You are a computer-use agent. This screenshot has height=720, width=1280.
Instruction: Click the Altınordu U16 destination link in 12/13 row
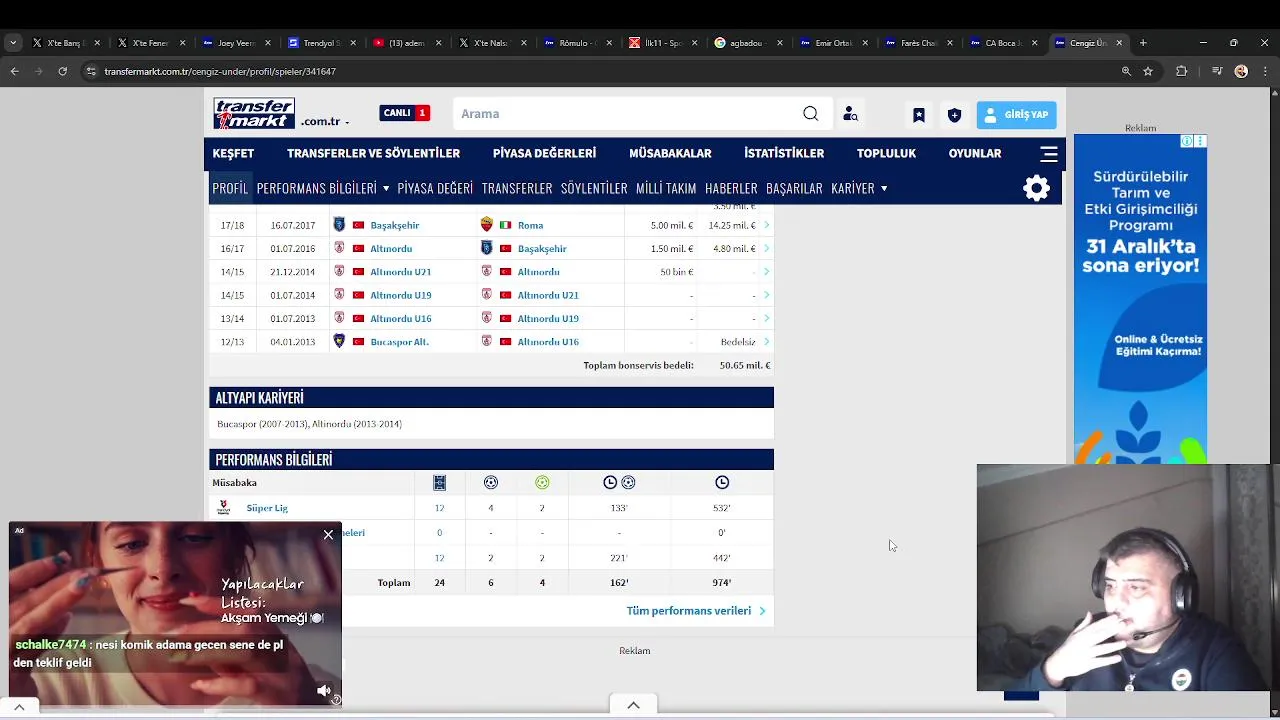tap(548, 342)
